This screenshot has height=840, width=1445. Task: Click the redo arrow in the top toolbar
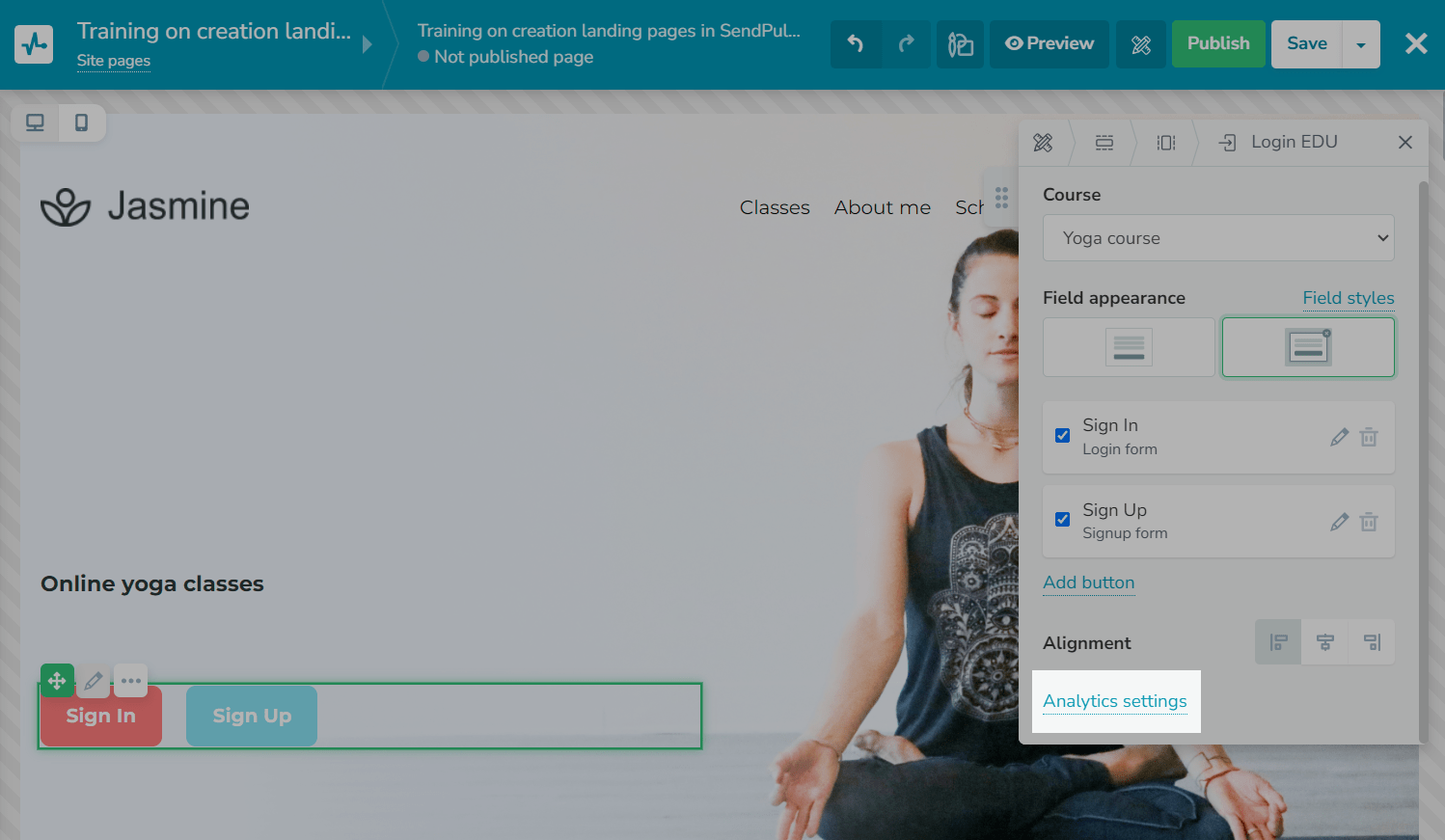[x=906, y=44]
